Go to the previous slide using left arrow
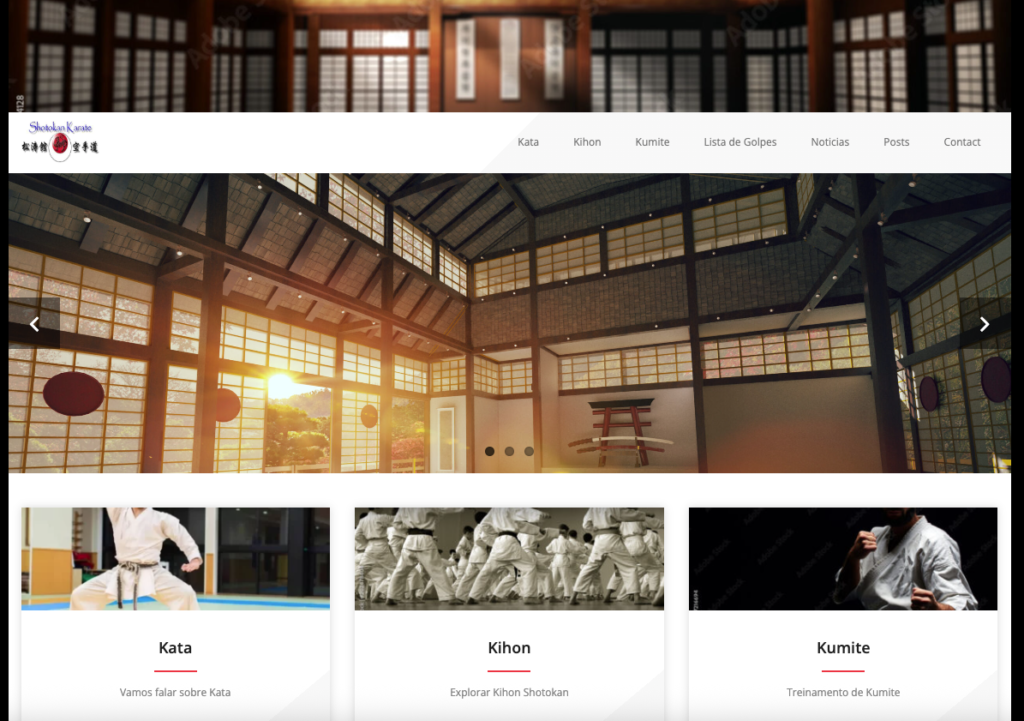1024x721 pixels. coord(34,323)
